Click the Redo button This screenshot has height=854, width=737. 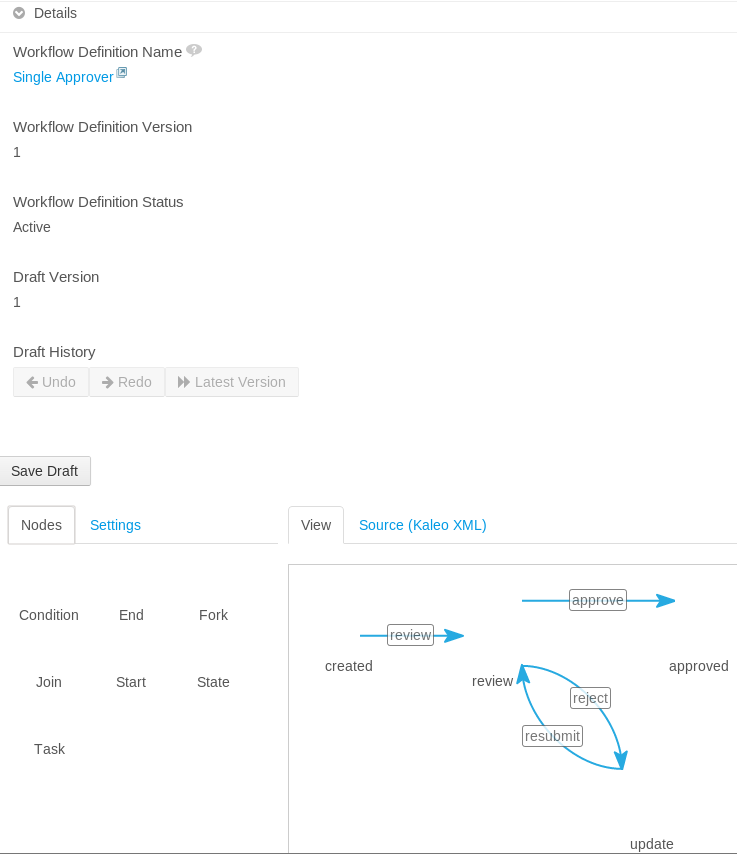[126, 382]
